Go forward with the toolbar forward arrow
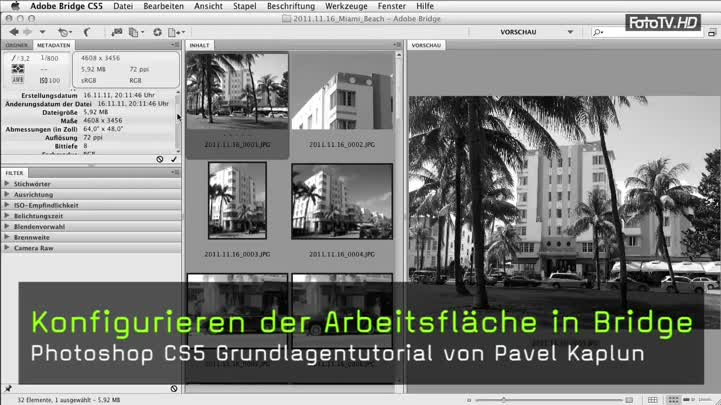Viewport: 721px width, 405px height. pos(28,32)
